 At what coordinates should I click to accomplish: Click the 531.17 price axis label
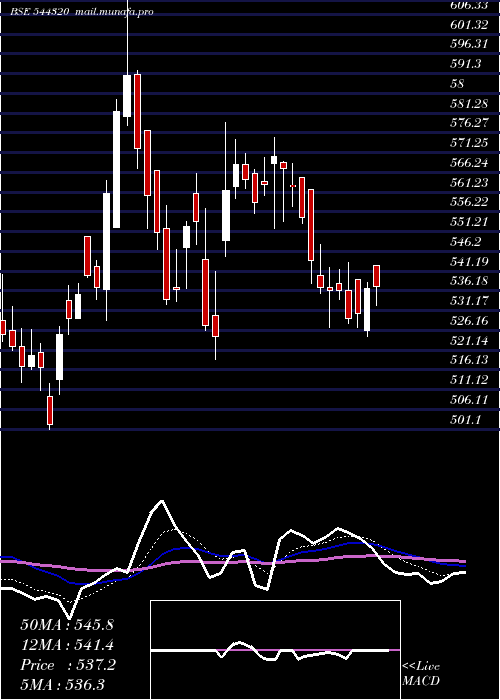point(468,300)
